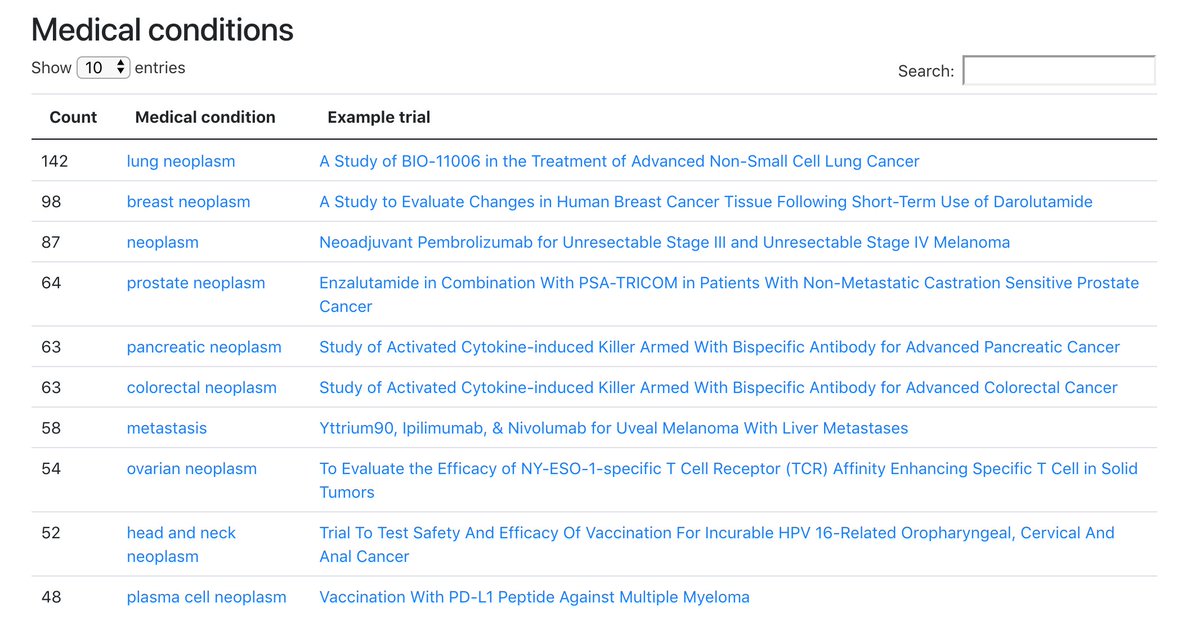Sort by Medical condition column header

point(205,117)
